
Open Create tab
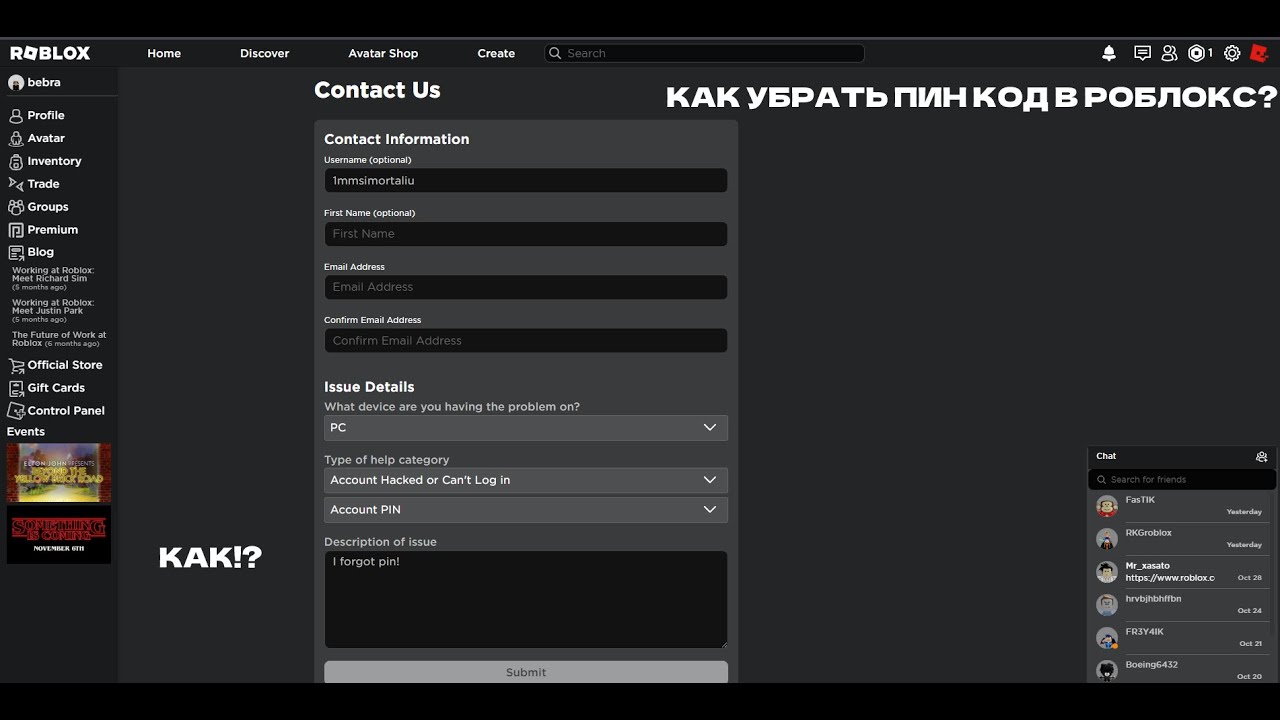[496, 53]
